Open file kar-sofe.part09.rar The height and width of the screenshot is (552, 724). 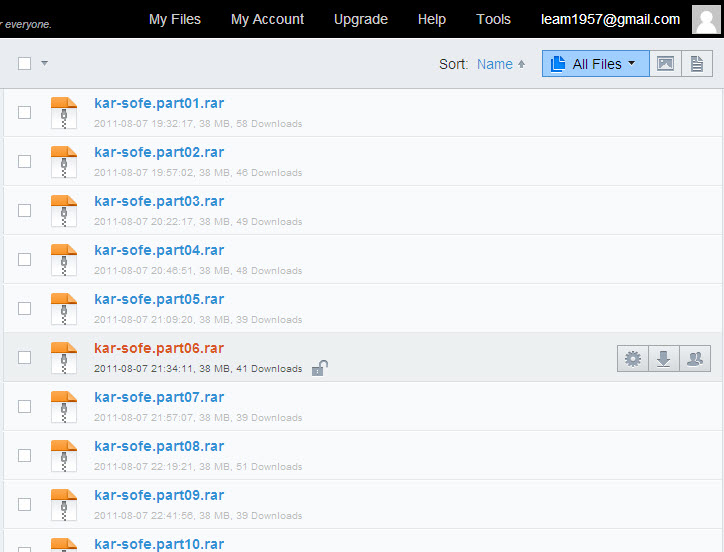coord(159,495)
